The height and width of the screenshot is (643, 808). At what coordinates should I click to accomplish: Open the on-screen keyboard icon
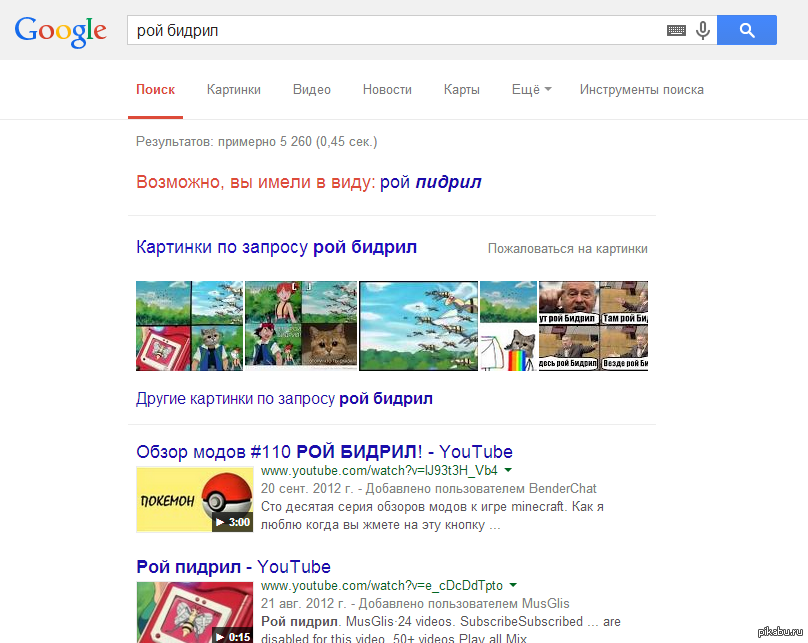pyautogui.click(x=676, y=30)
